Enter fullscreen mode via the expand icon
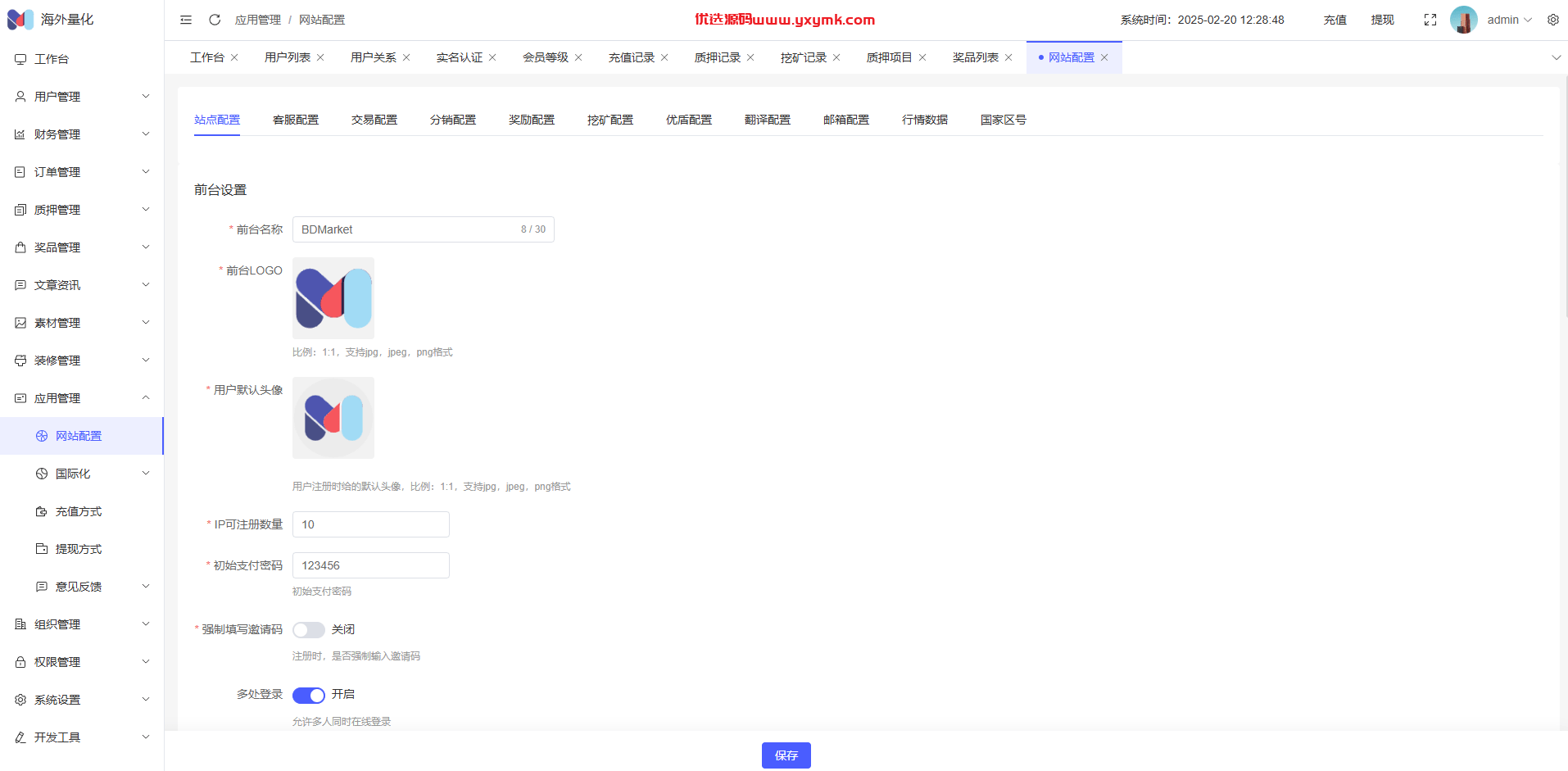The width and height of the screenshot is (1568, 771). pos(1430,20)
